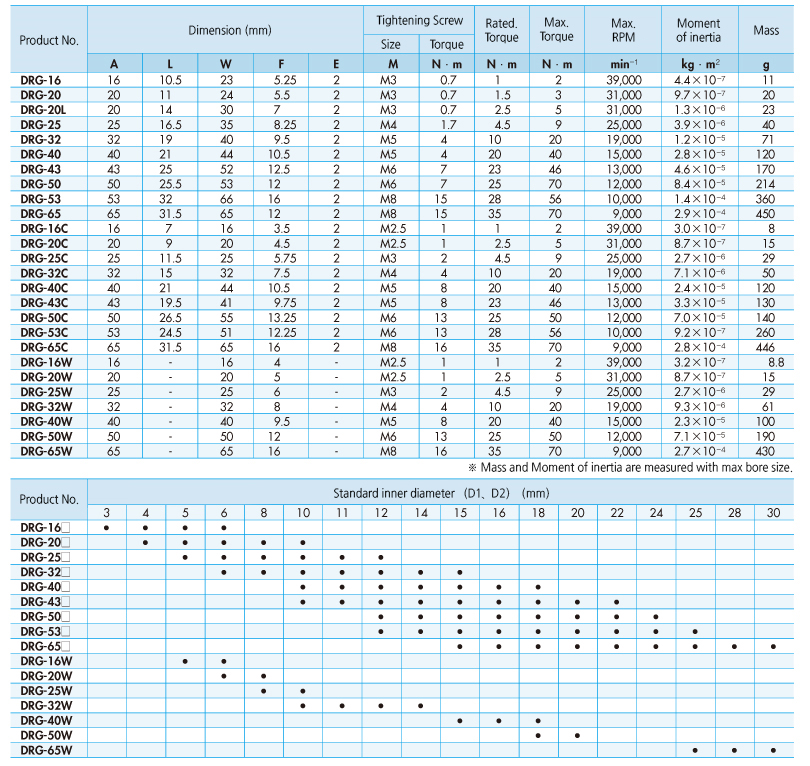This screenshot has width=810, height=766.
Task: Select the 25 mm dot in DRG-53□ row
Action: (x=695, y=632)
